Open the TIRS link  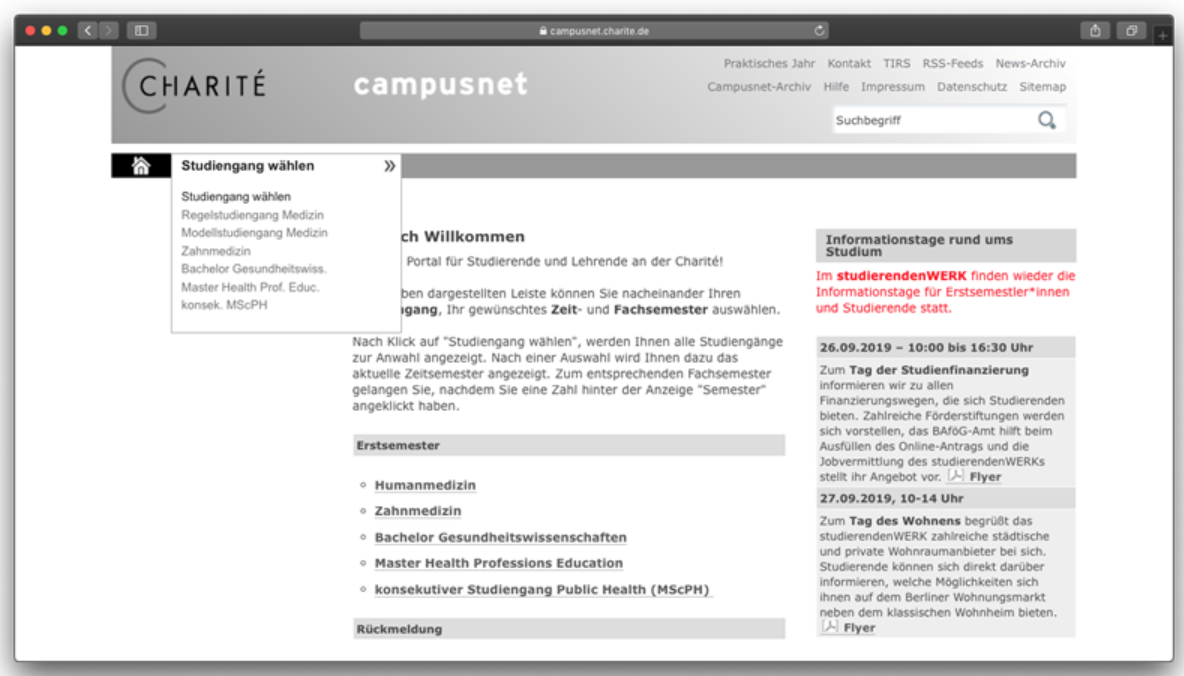click(x=896, y=63)
